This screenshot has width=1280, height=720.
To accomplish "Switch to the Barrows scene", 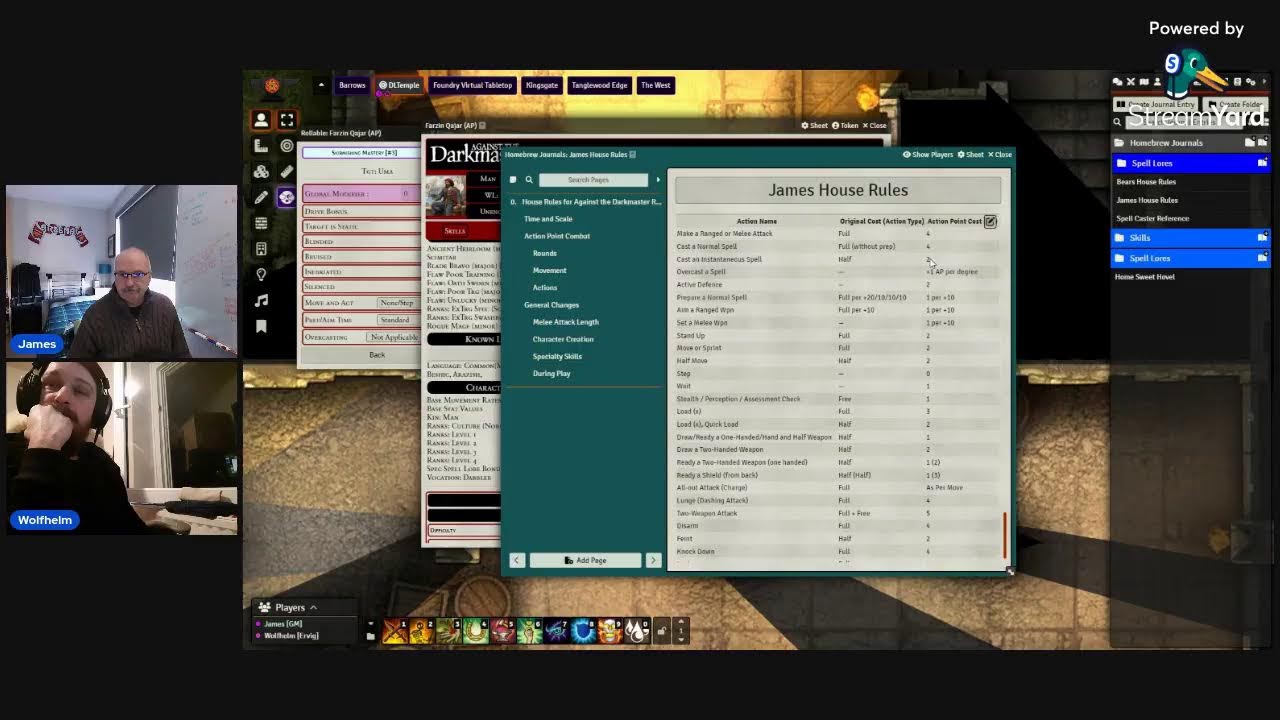I will tap(352, 85).
